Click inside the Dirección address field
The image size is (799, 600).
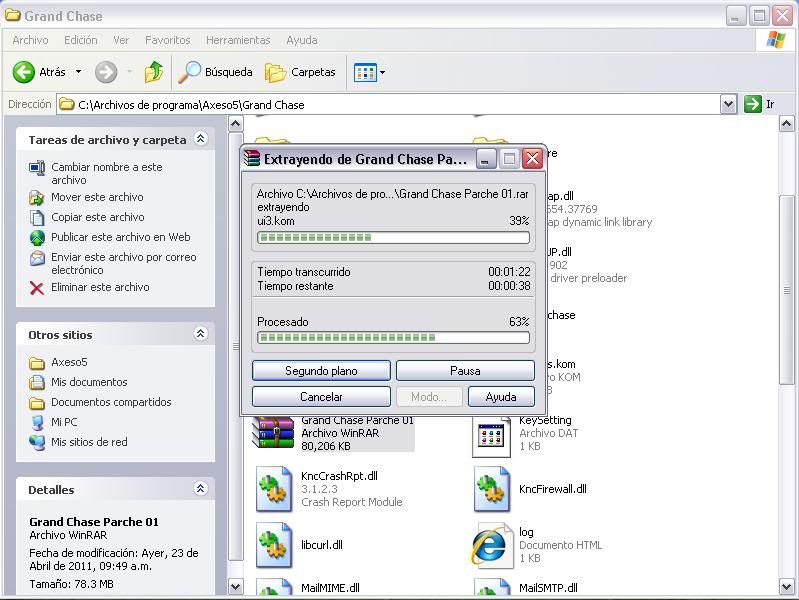[x=390, y=104]
